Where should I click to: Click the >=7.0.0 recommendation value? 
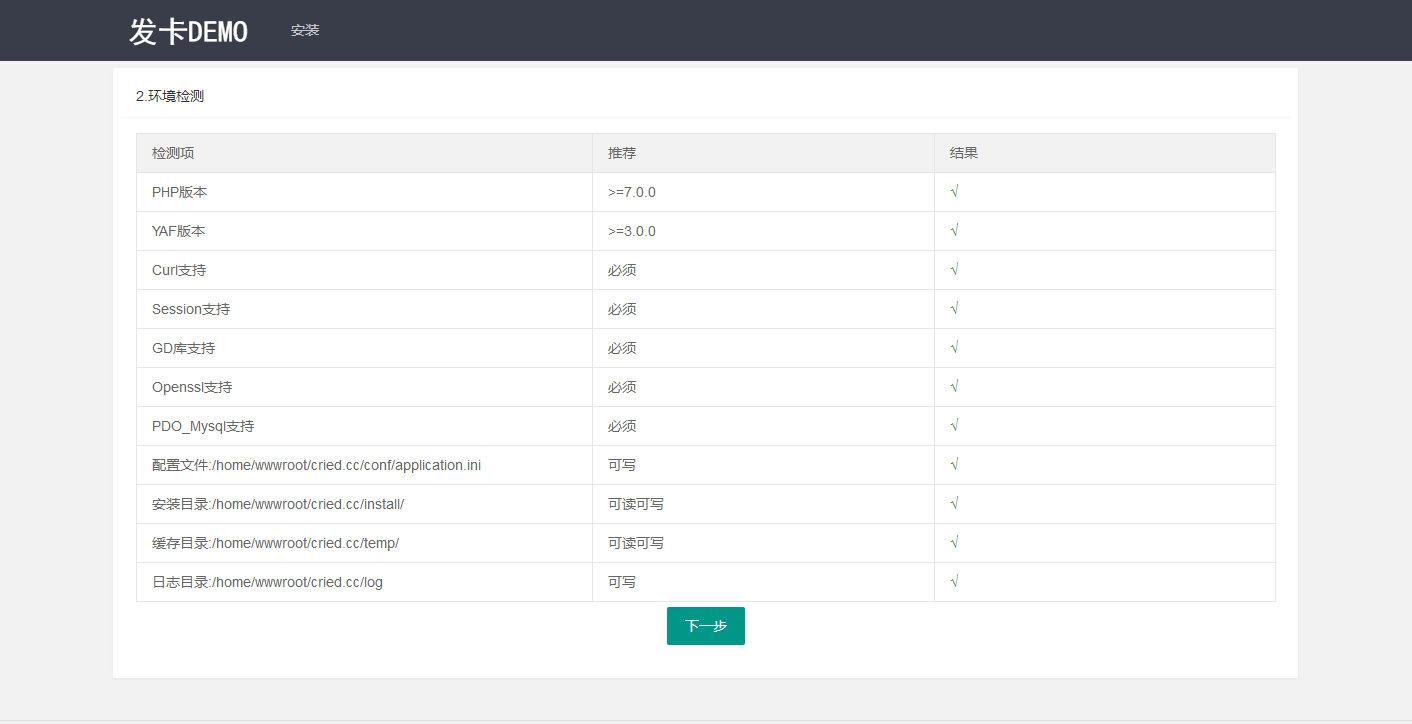coord(632,192)
